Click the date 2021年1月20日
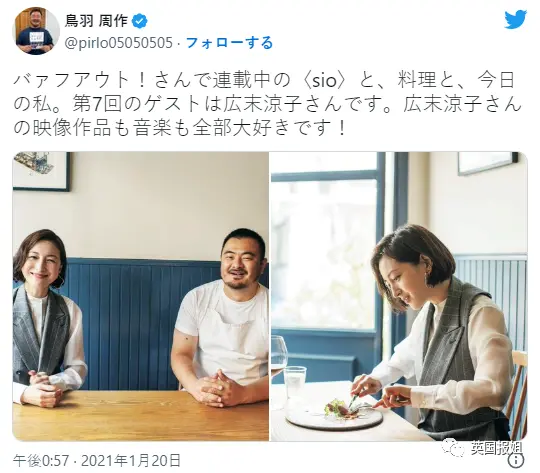540x473 pixels. [131, 461]
